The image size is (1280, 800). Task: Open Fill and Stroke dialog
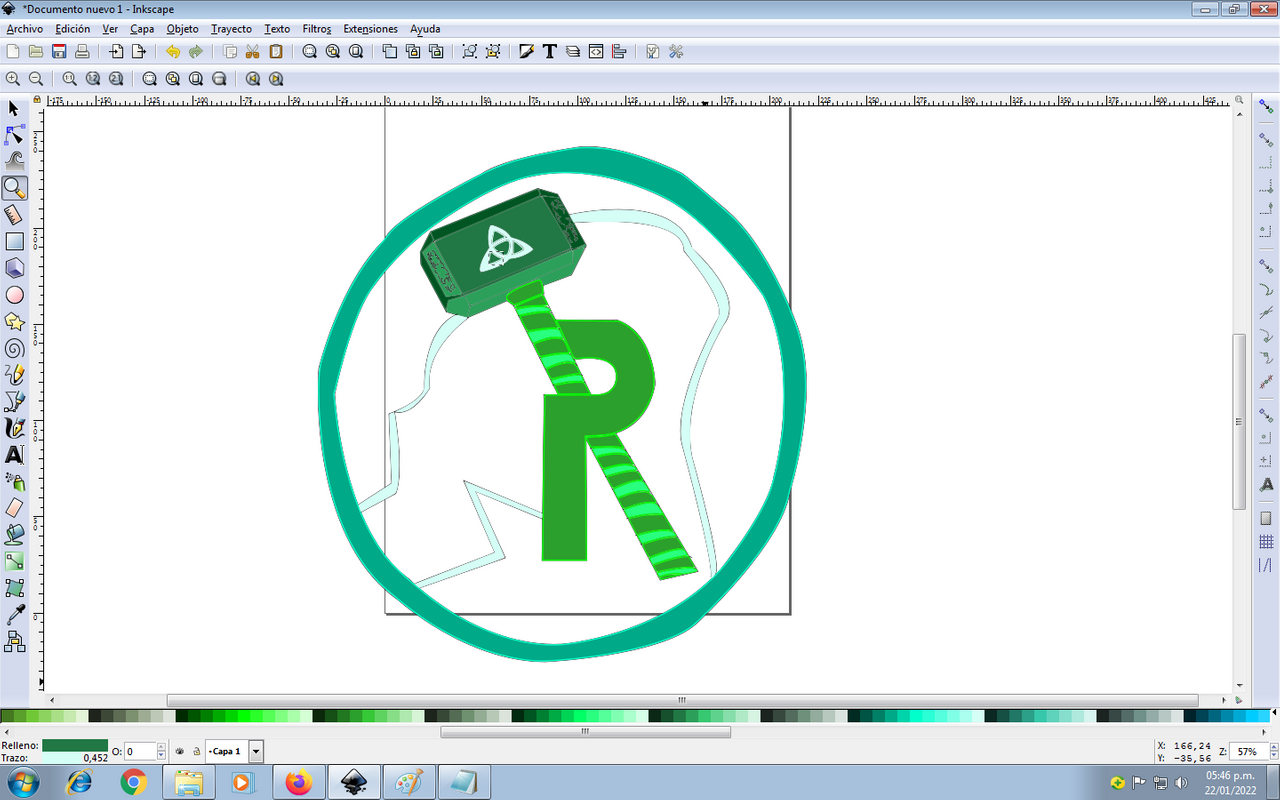(x=526, y=52)
